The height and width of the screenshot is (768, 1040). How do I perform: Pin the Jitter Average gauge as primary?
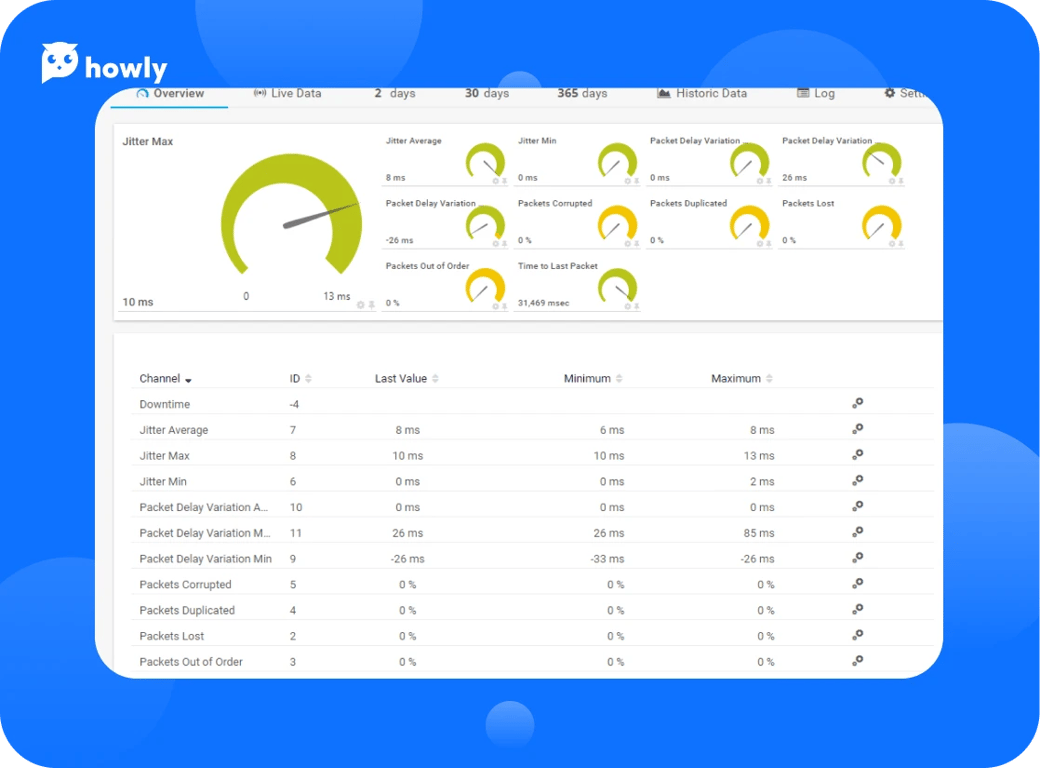504,181
